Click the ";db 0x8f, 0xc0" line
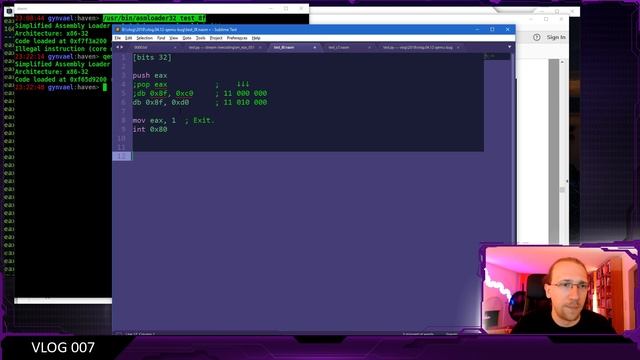 [163, 93]
